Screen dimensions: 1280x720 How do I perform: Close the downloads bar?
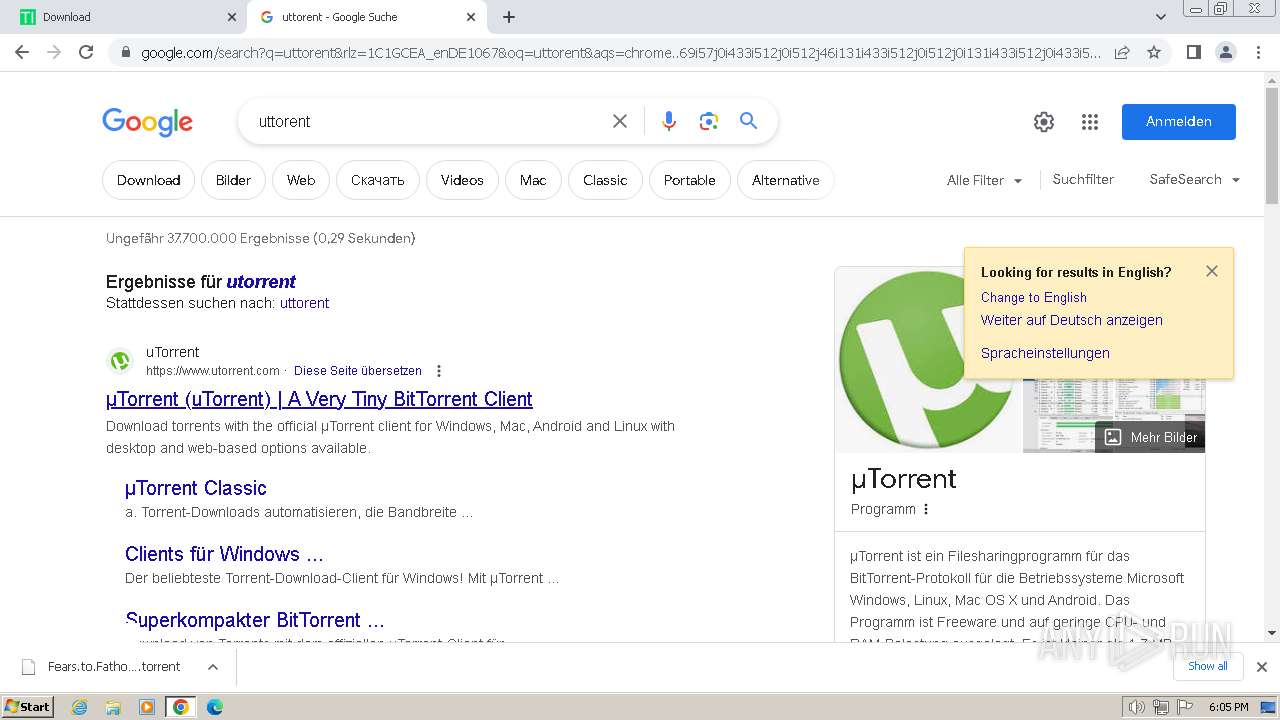[x=1262, y=667]
